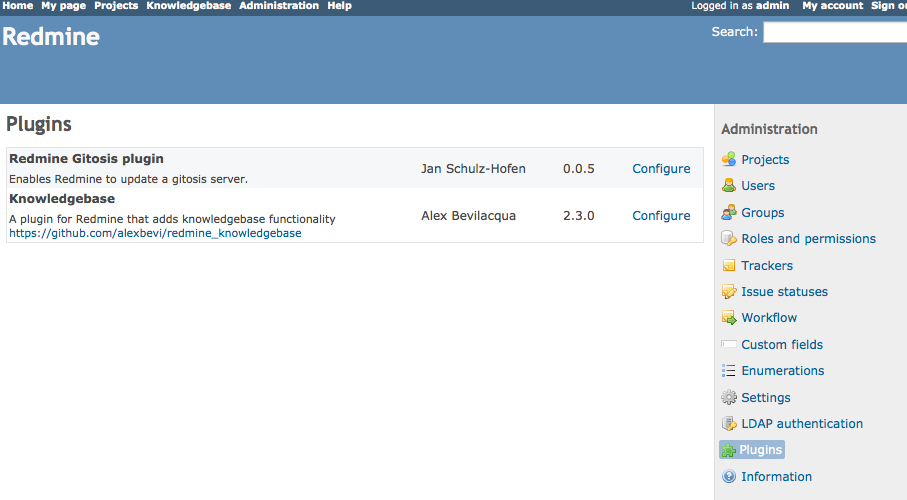The width and height of the screenshot is (907, 500).
Task: Open the redmine_knowledgebase GitHub URL
Action: coord(155,233)
